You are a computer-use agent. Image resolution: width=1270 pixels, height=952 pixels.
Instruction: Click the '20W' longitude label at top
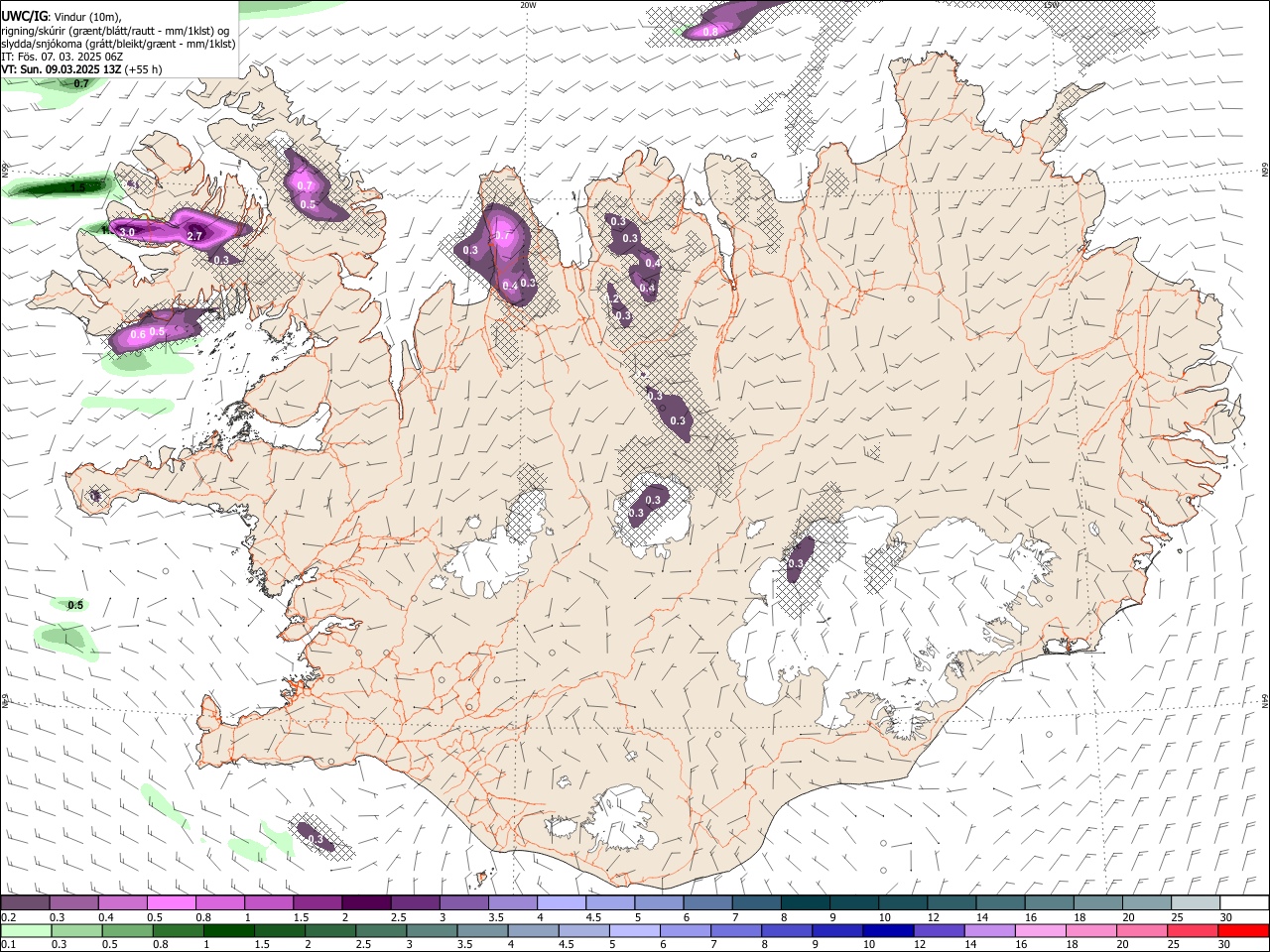[528, 5]
